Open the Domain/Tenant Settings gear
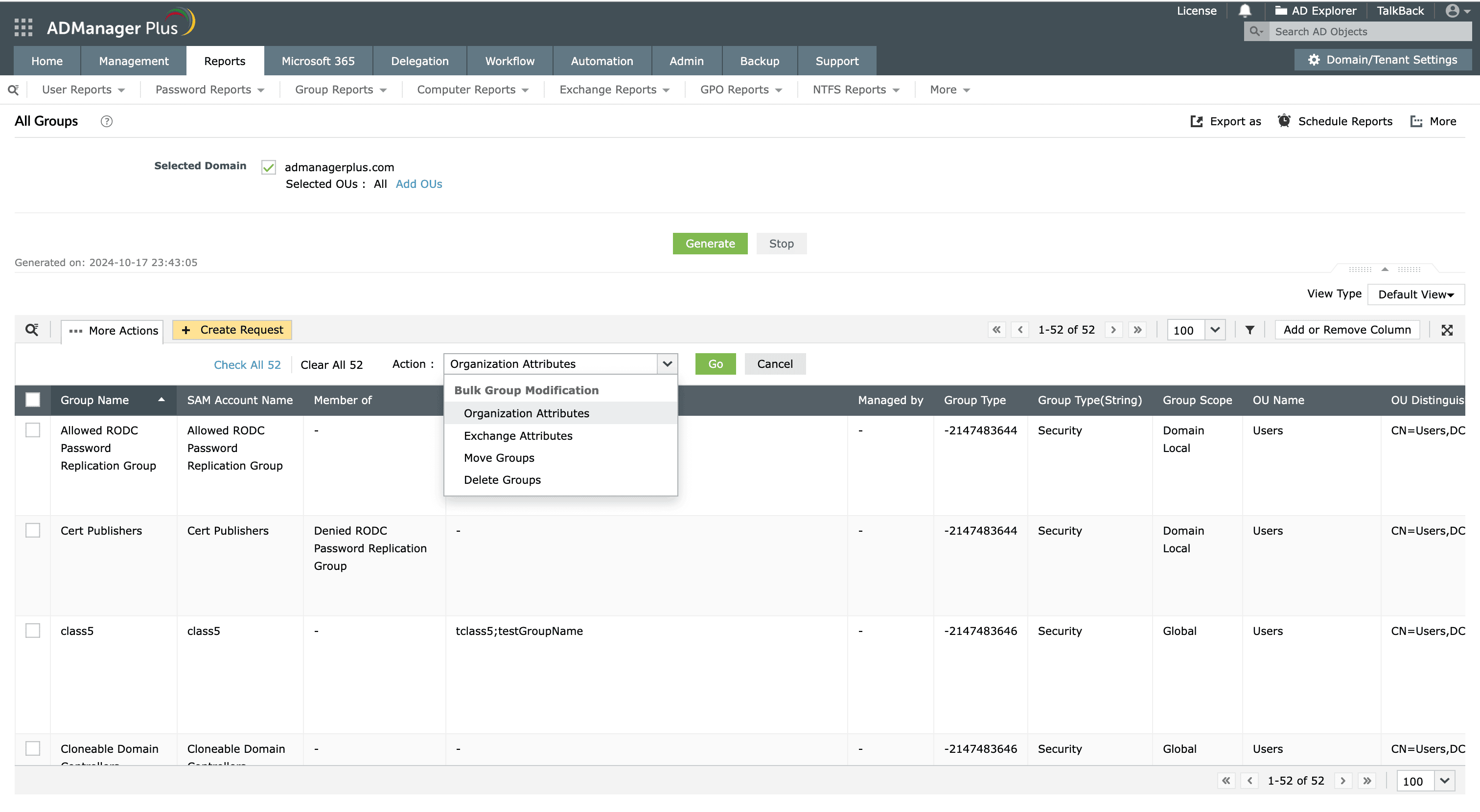1480x812 pixels. point(1315,59)
